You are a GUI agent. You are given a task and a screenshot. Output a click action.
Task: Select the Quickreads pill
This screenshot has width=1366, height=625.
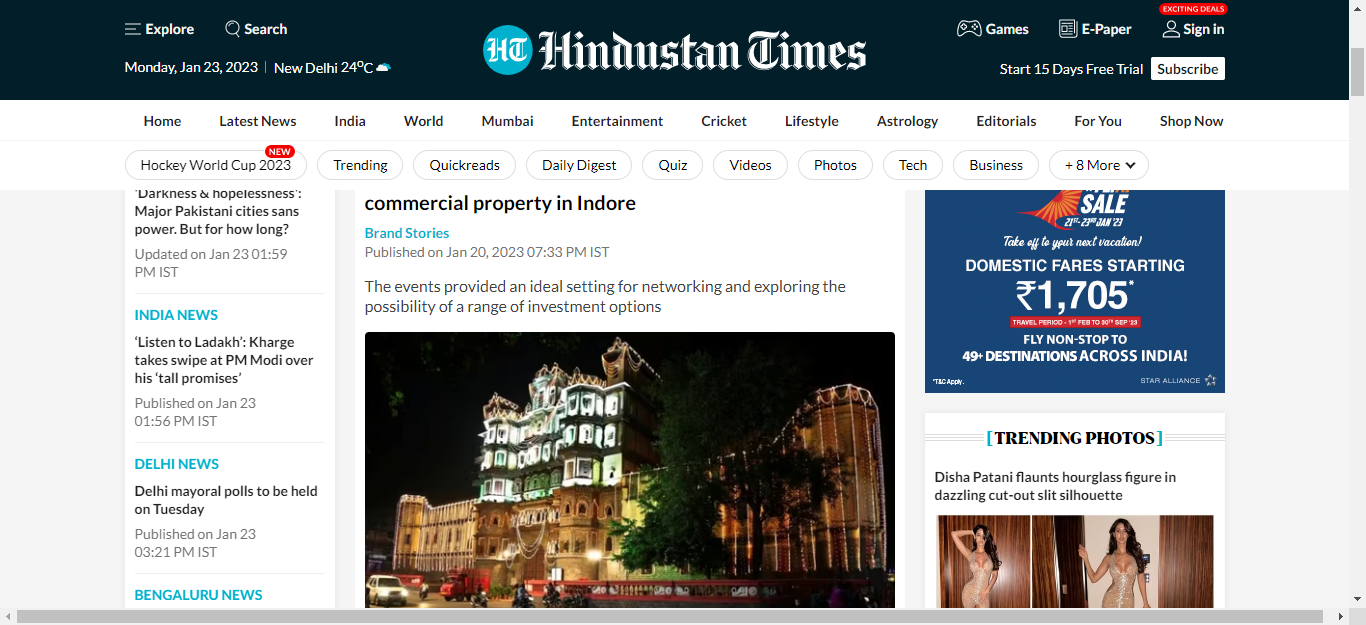[x=464, y=165]
